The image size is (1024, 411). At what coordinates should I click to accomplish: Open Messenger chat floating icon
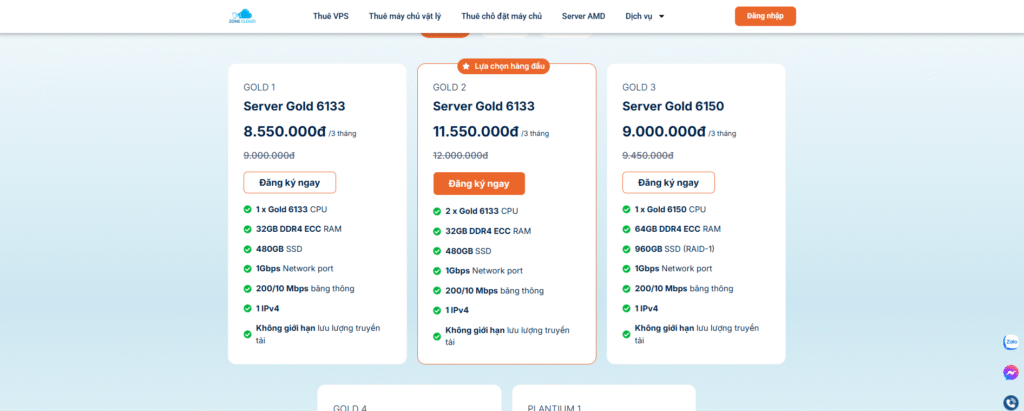coord(1011,372)
